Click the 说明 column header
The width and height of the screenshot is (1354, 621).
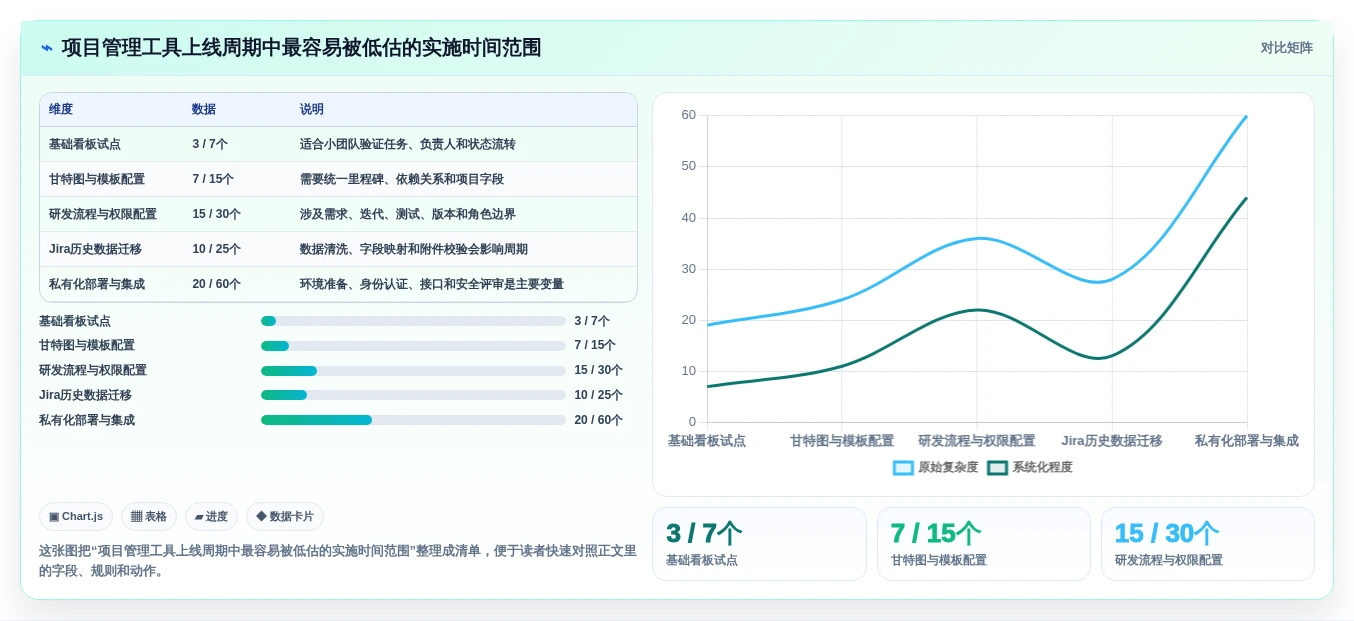tap(312, 109)
